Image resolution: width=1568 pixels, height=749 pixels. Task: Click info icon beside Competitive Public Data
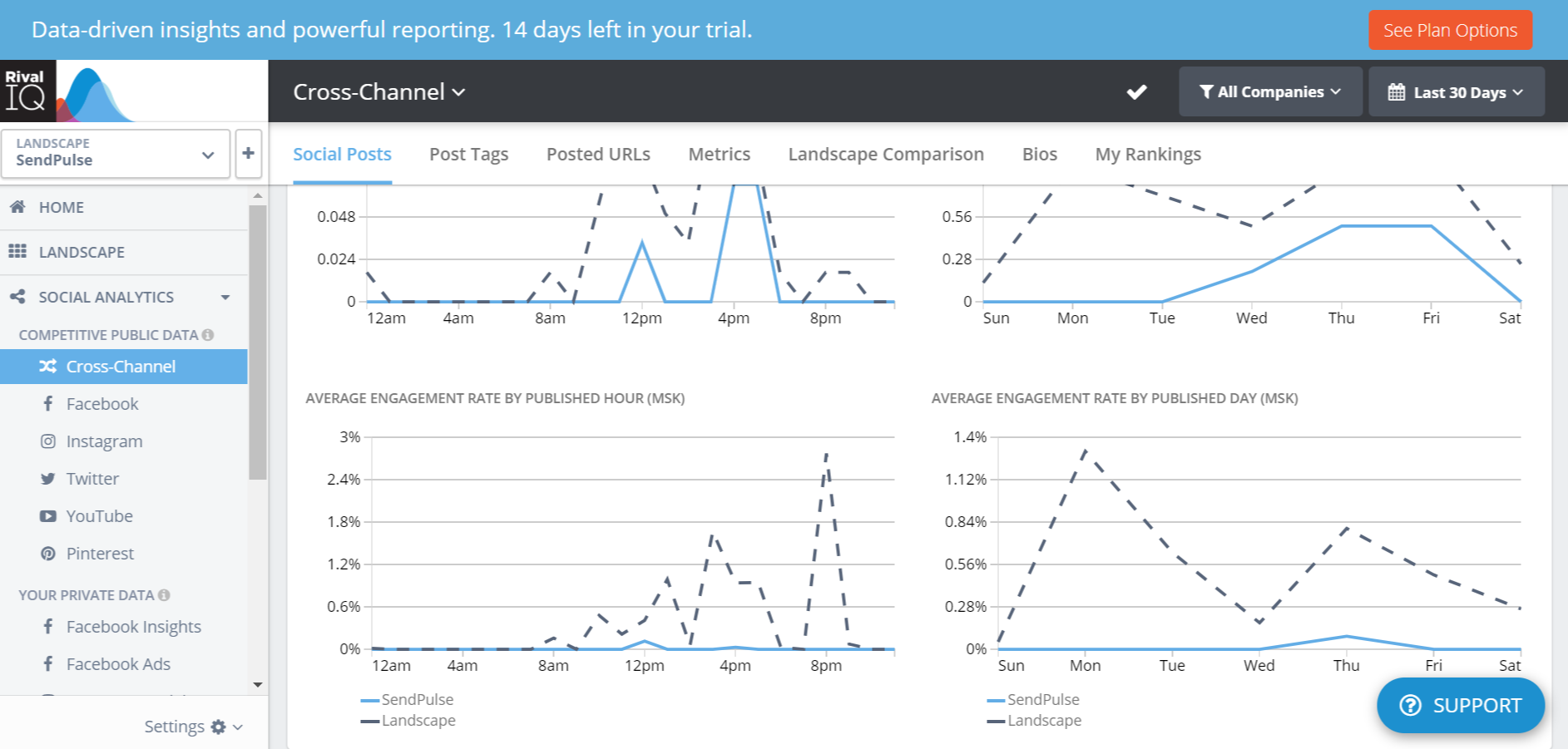click(x=208, y=335)
